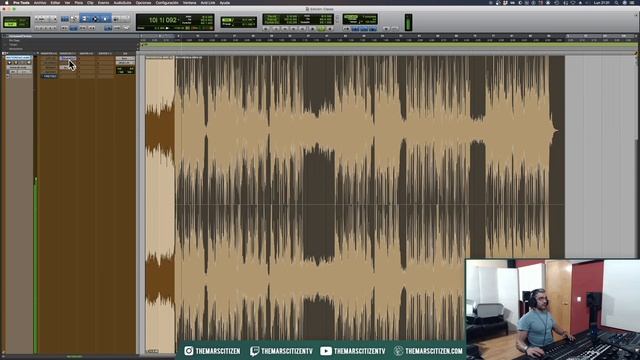Open the Evento menu
Image resolution: width=640 pixels, height=360 pixels.
(x=103, y=2)
